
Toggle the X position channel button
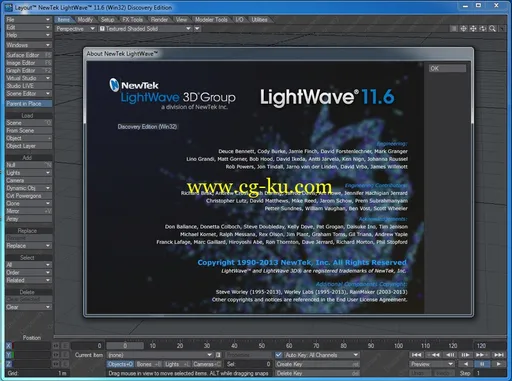coord(9,346)
